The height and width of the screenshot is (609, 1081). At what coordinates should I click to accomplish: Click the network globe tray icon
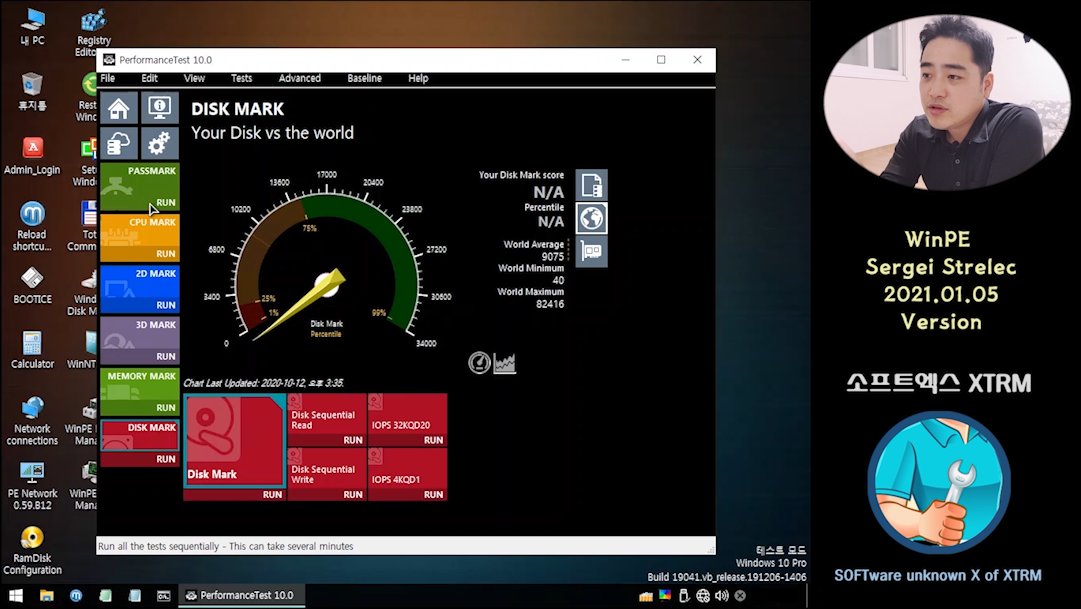(703, 596)
